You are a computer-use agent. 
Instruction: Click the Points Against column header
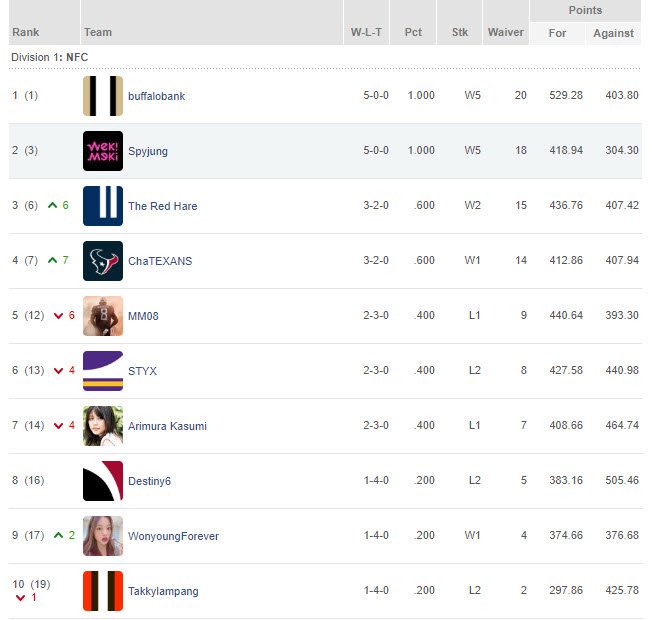tap(613, 33)
